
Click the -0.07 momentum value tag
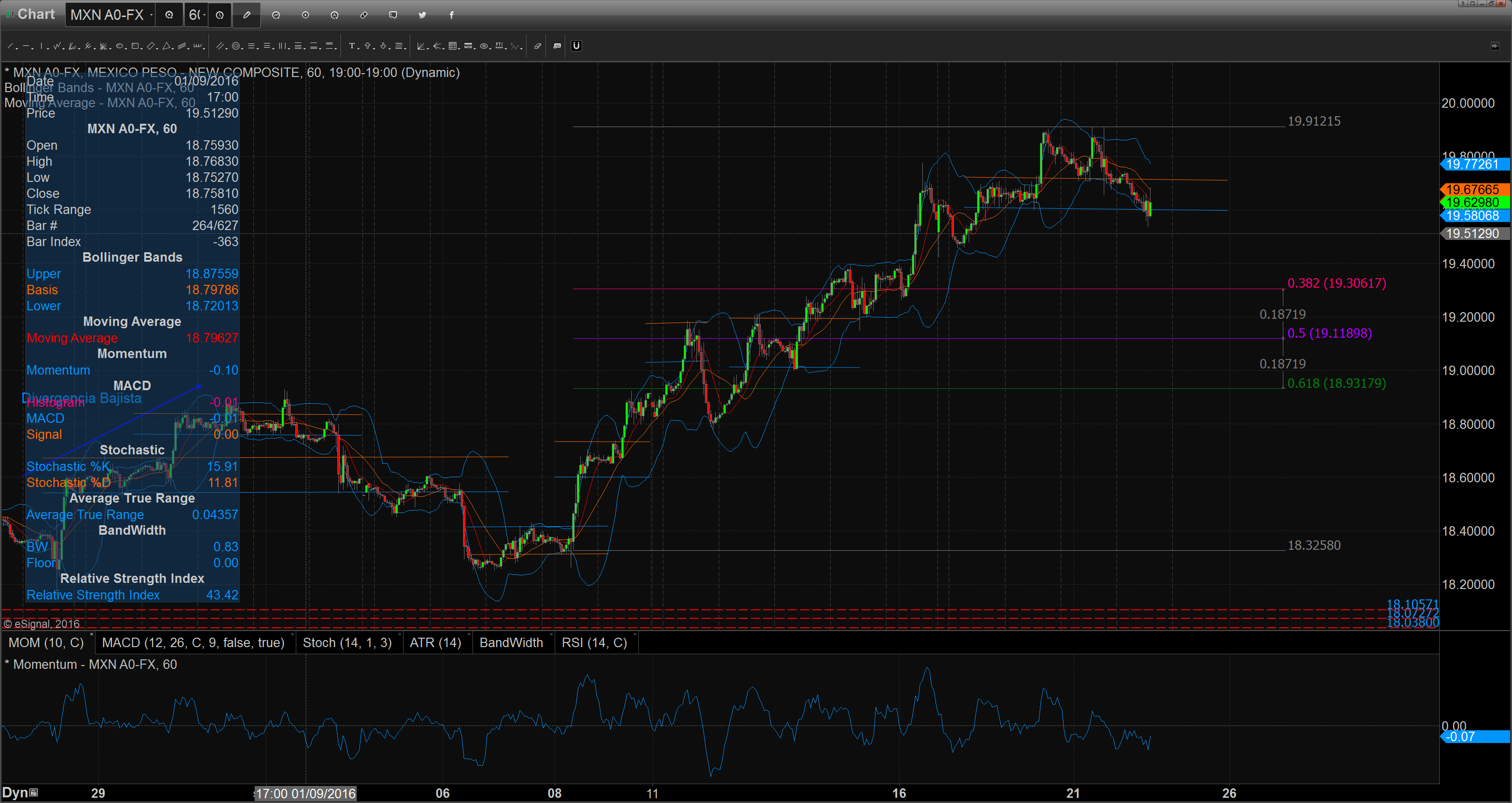pyautogui.click(x=1475, y=737)
